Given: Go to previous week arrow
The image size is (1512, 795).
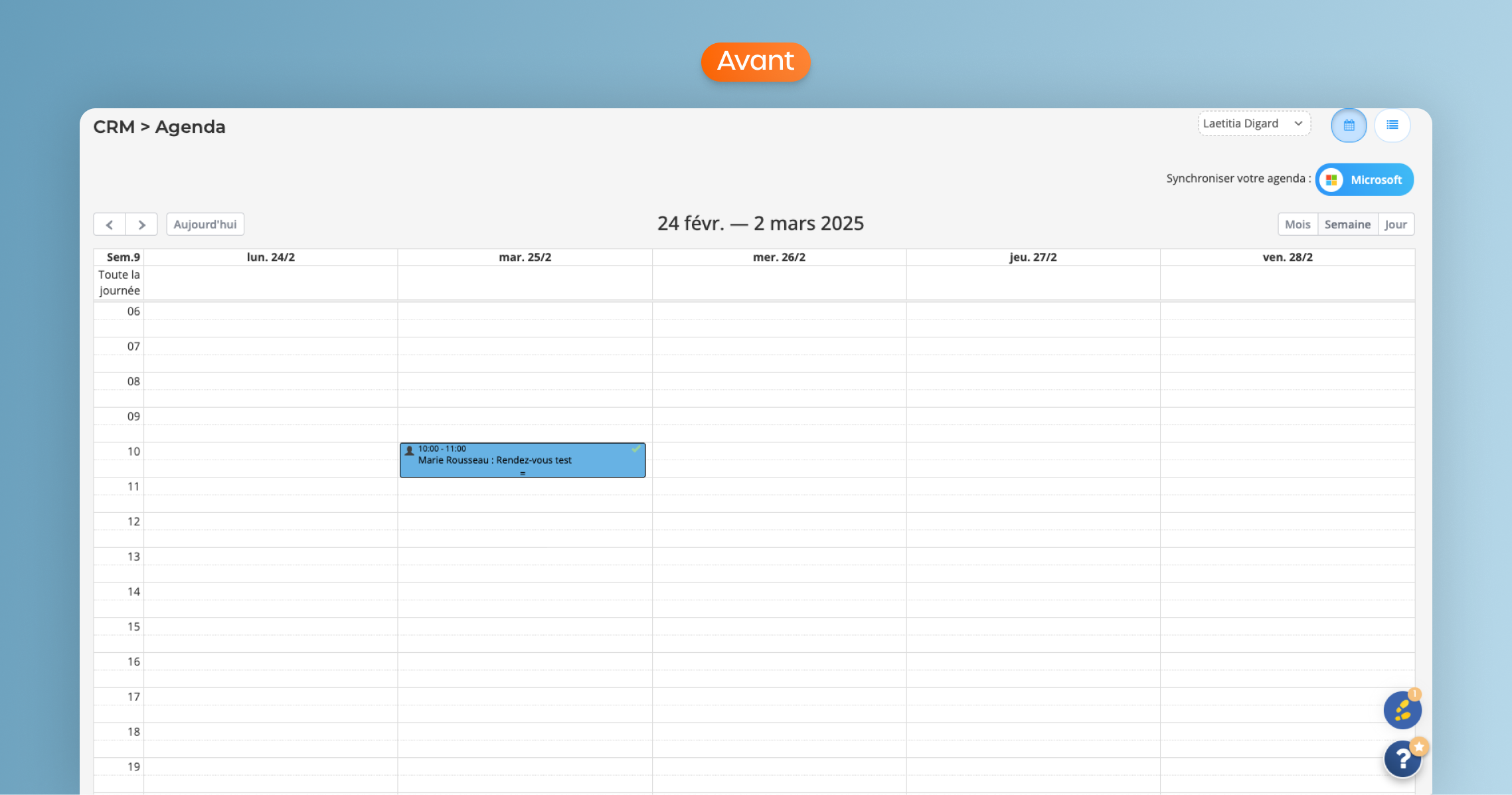Looking at the screenshot, I should 110,224.
